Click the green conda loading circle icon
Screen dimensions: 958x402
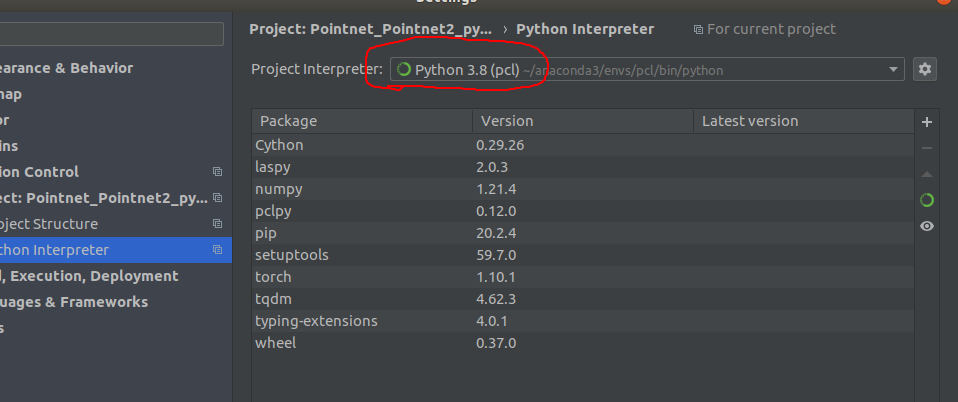tap(926, 200)
